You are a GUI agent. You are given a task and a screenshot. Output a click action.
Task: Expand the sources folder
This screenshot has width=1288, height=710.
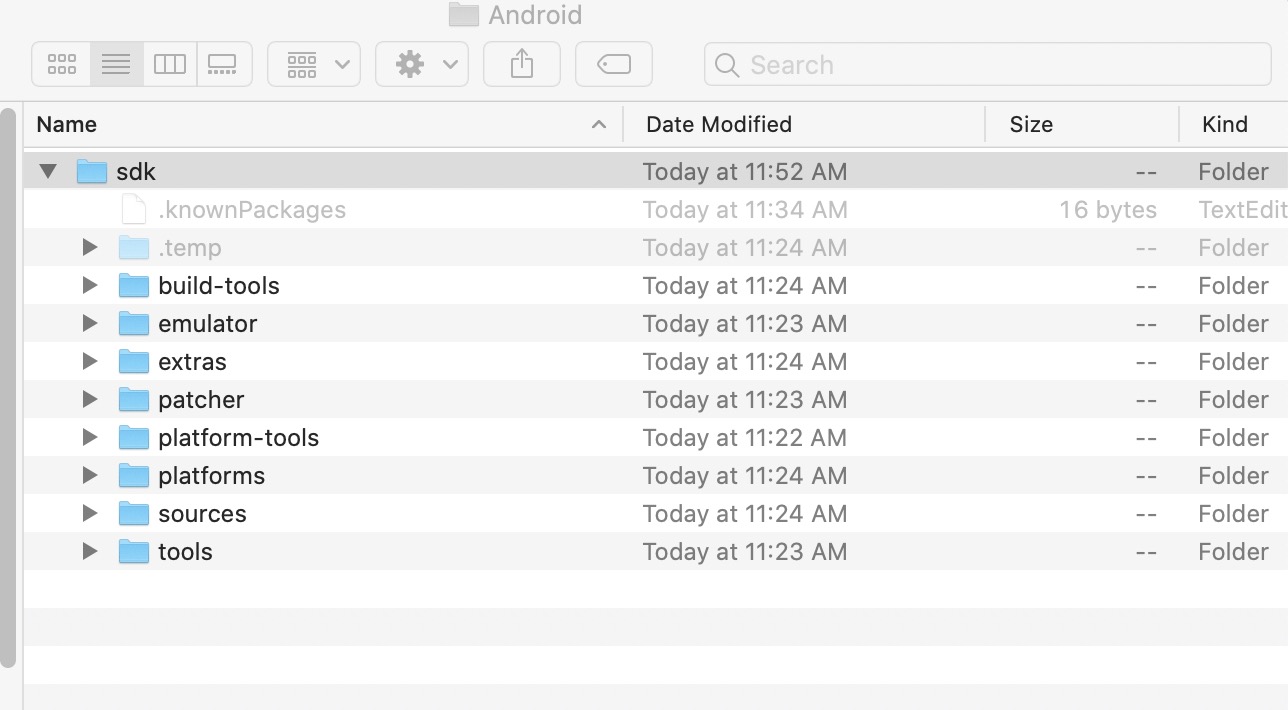tap(90, 513)
